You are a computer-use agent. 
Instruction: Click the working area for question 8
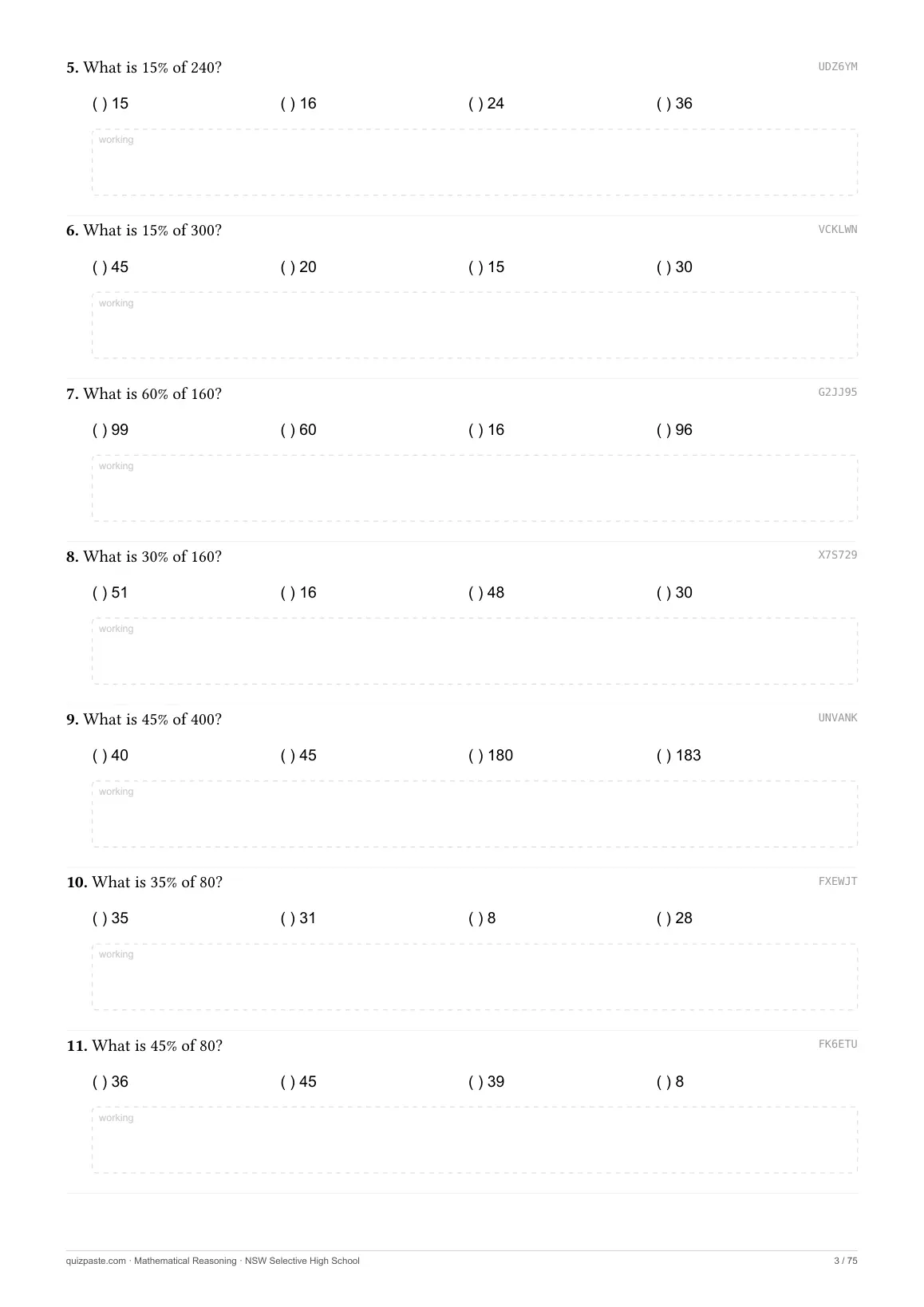point(475,651)
